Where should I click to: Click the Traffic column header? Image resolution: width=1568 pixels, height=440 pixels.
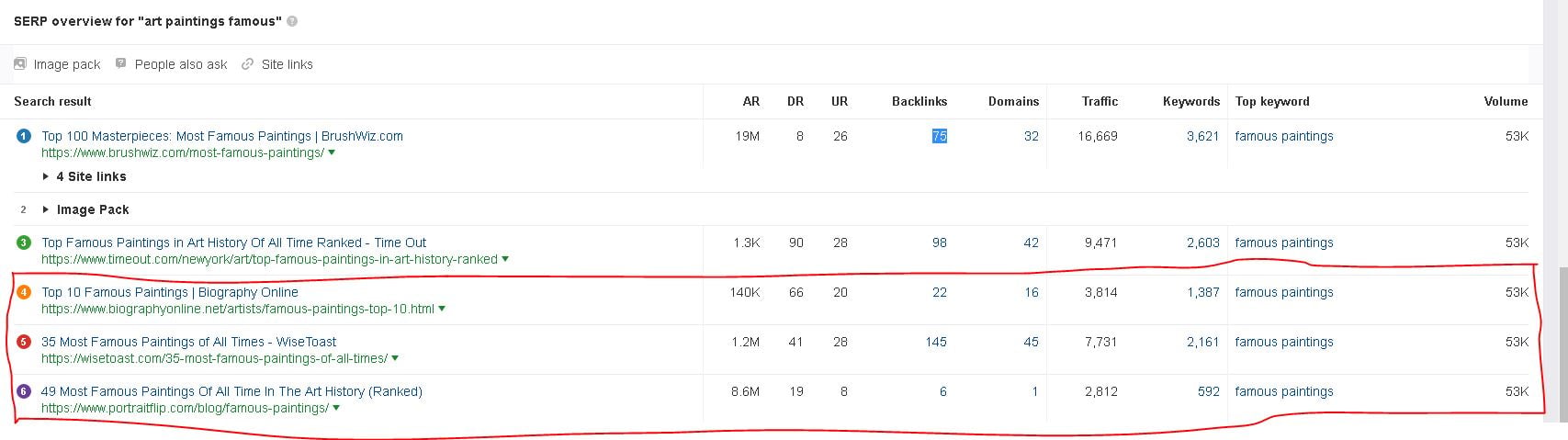click(1100, 101)
